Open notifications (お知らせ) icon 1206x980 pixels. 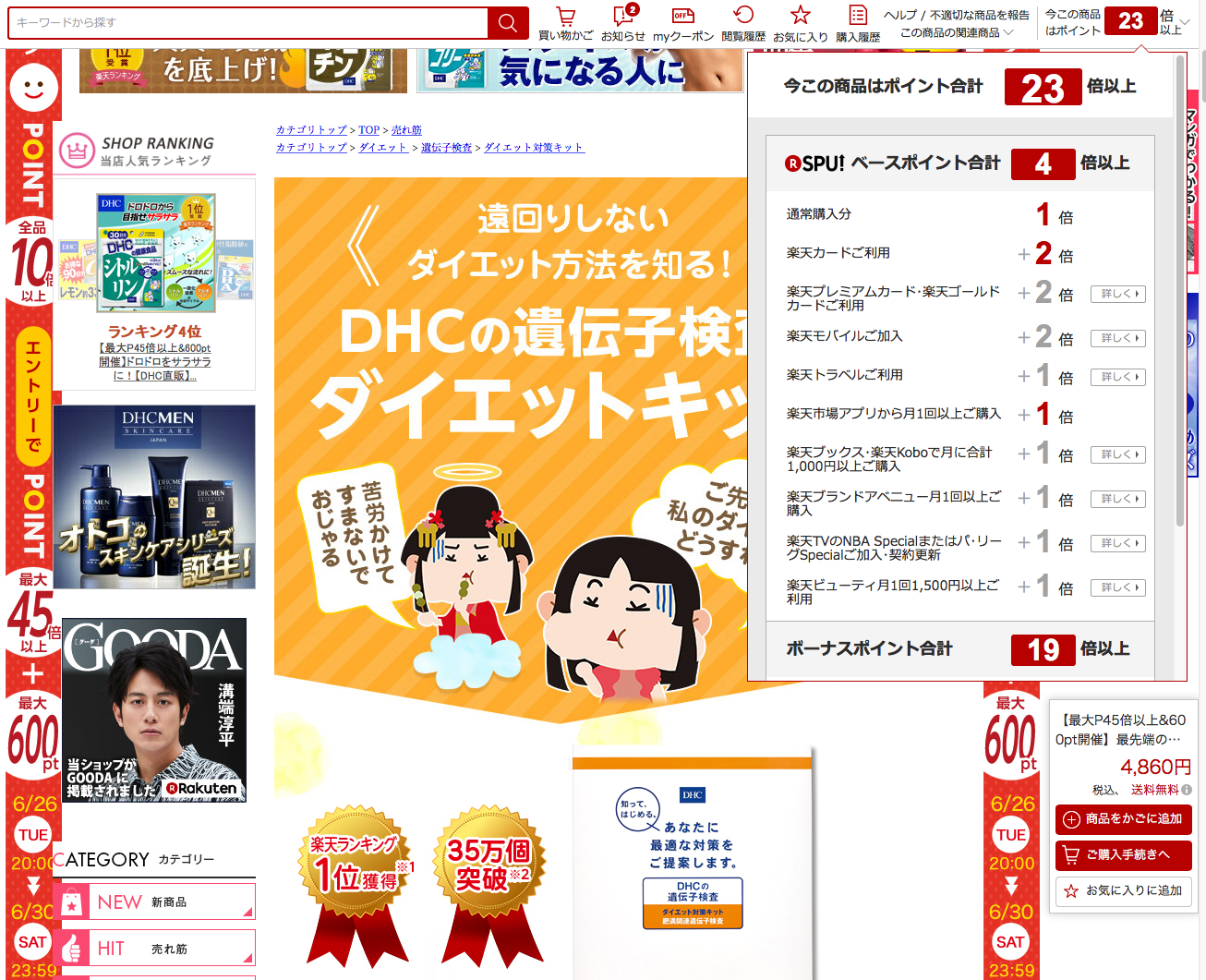coord(623,24)
